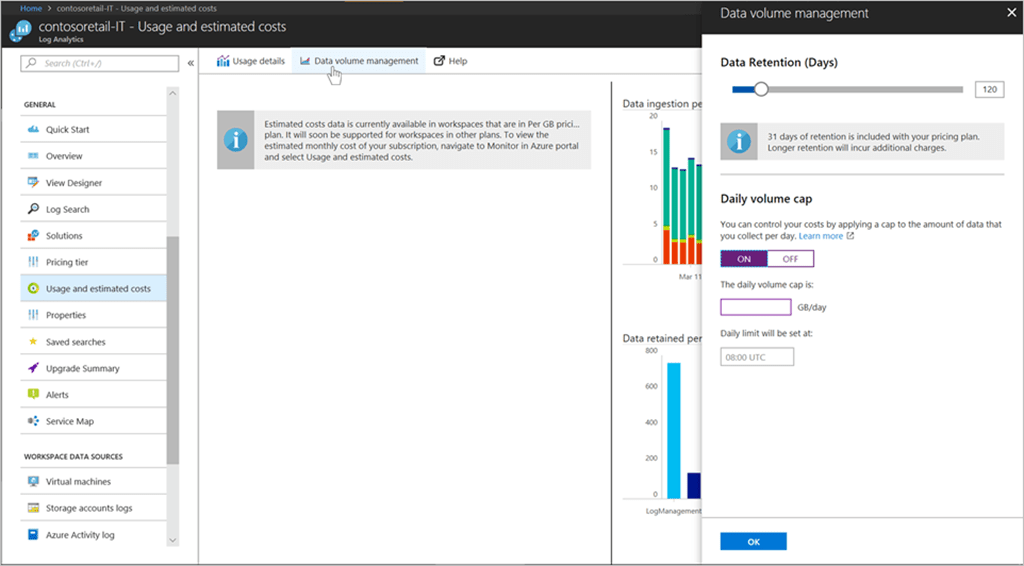Click the sidebar scroll up arrow
1024x566 pixels.
coord(172,93)
